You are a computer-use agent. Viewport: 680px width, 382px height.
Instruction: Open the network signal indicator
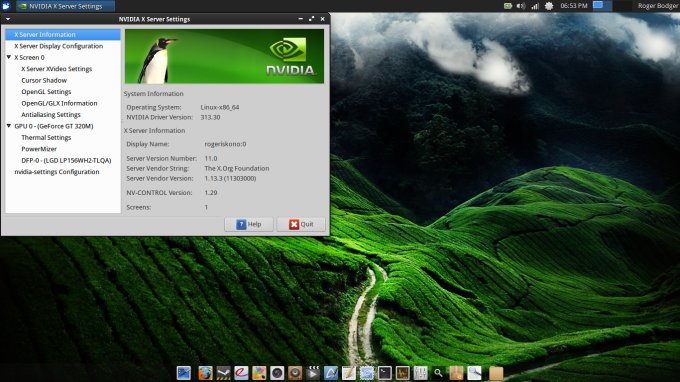coord(535,6)
